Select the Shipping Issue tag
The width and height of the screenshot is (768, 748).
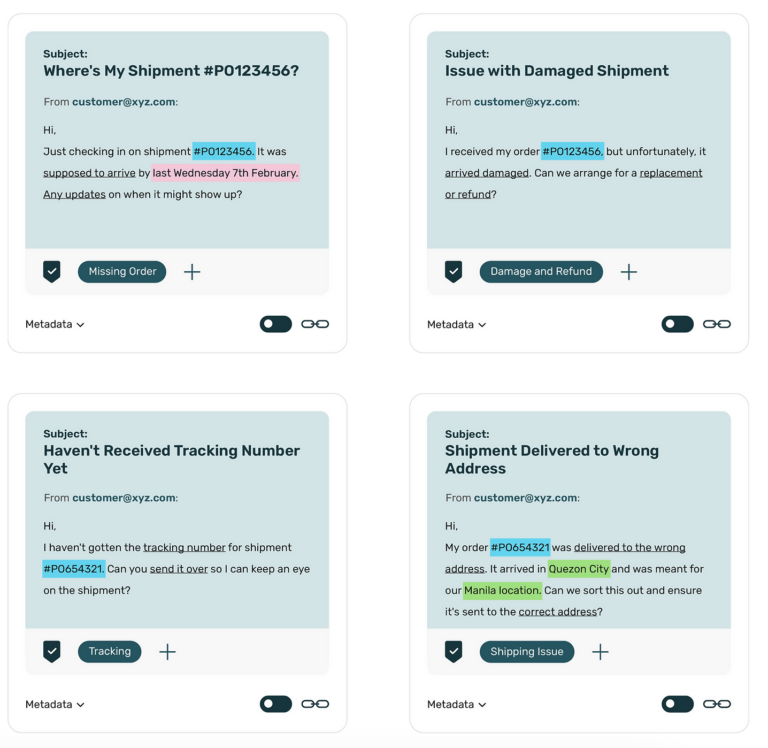tap(527, 651)
